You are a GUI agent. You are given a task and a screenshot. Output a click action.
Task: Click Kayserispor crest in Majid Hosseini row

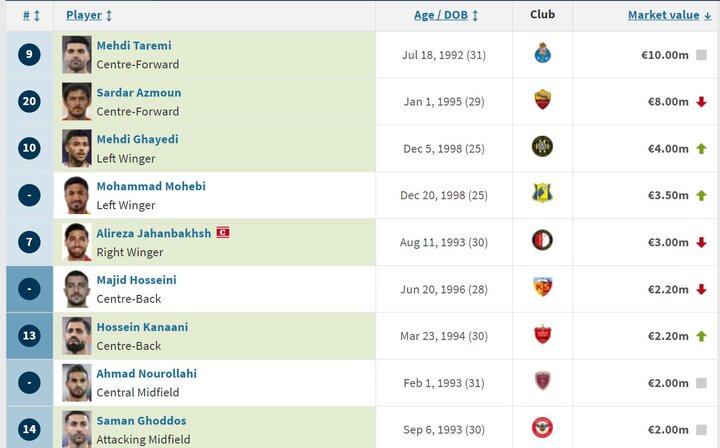[542, 288]
